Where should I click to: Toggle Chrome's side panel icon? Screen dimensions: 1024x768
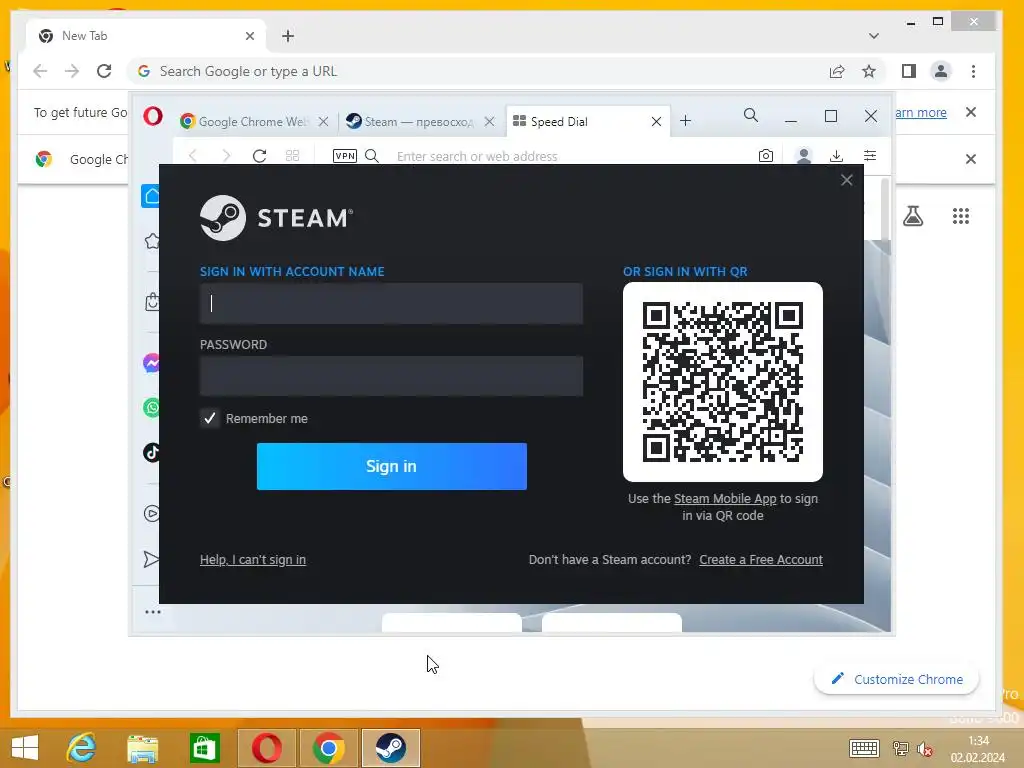point(908,71)
